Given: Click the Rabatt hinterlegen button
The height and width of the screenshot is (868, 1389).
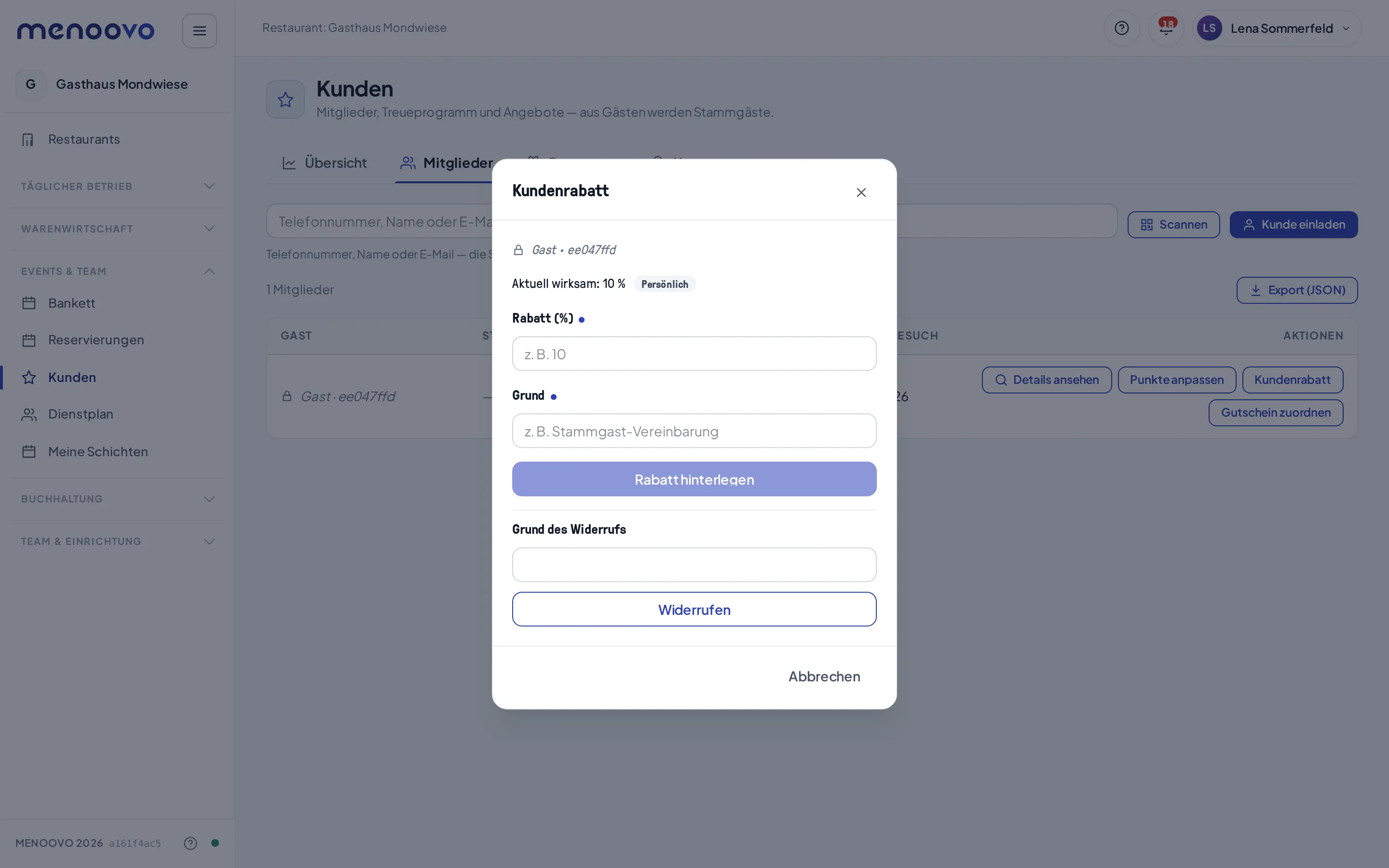Looking at the screenshot, I should pos(694,479).
